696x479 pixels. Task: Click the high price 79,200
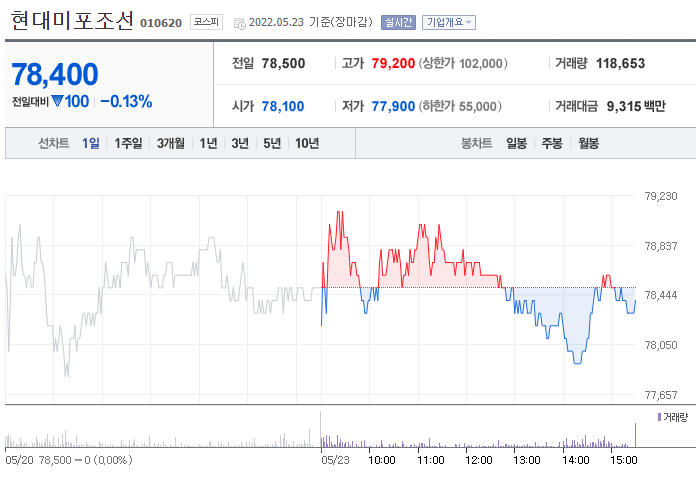393,63
